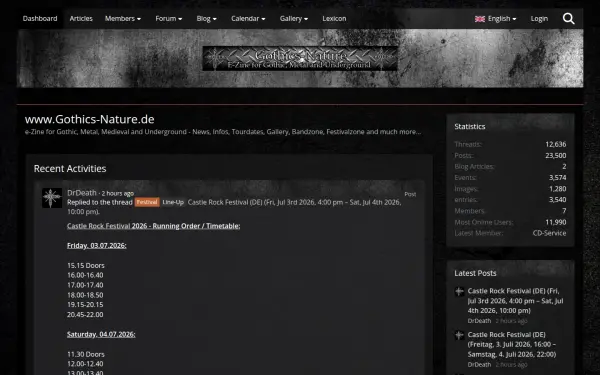Click the Gothics-Nature banner logo
This screenshot has height=375, width=600.
coord(300,59)
